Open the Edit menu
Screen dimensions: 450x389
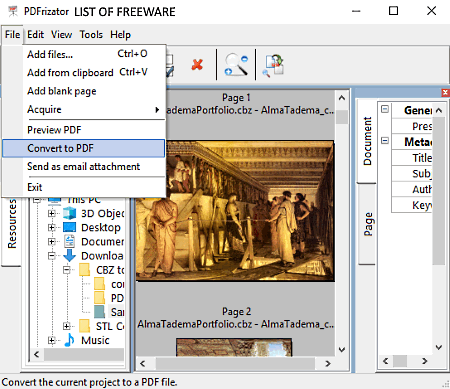[35, 34]
